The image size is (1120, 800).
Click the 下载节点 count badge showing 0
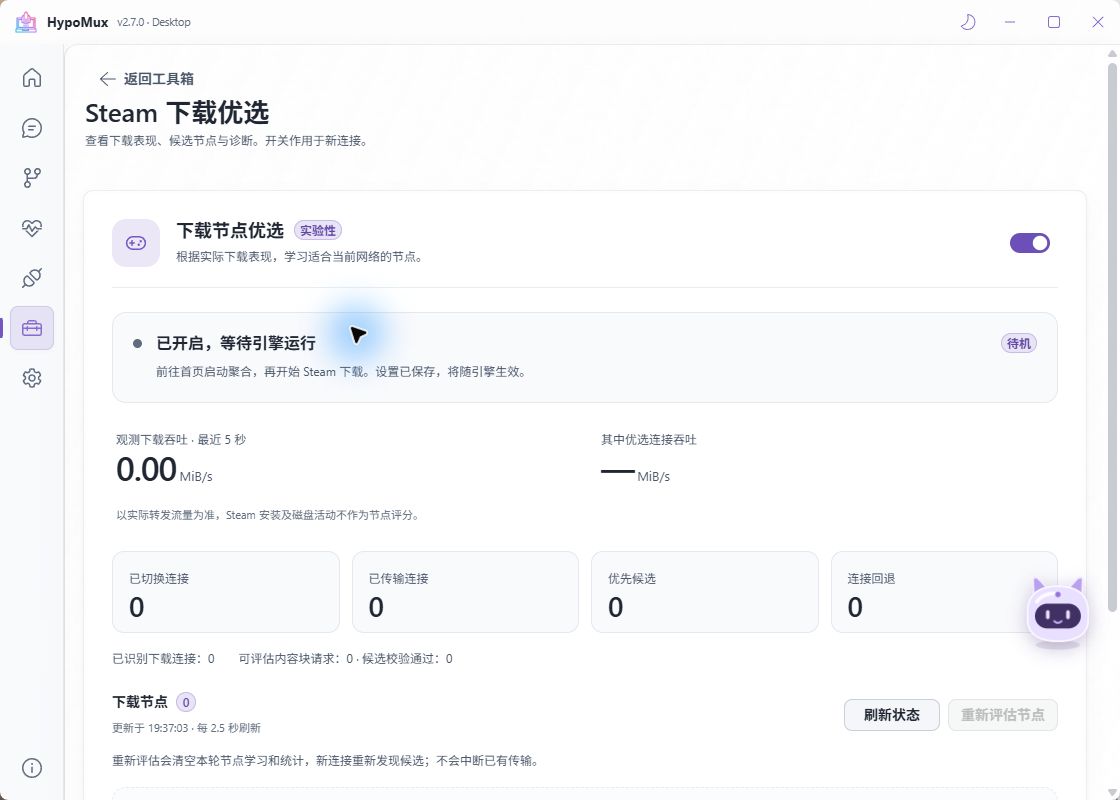pos(186,702)
